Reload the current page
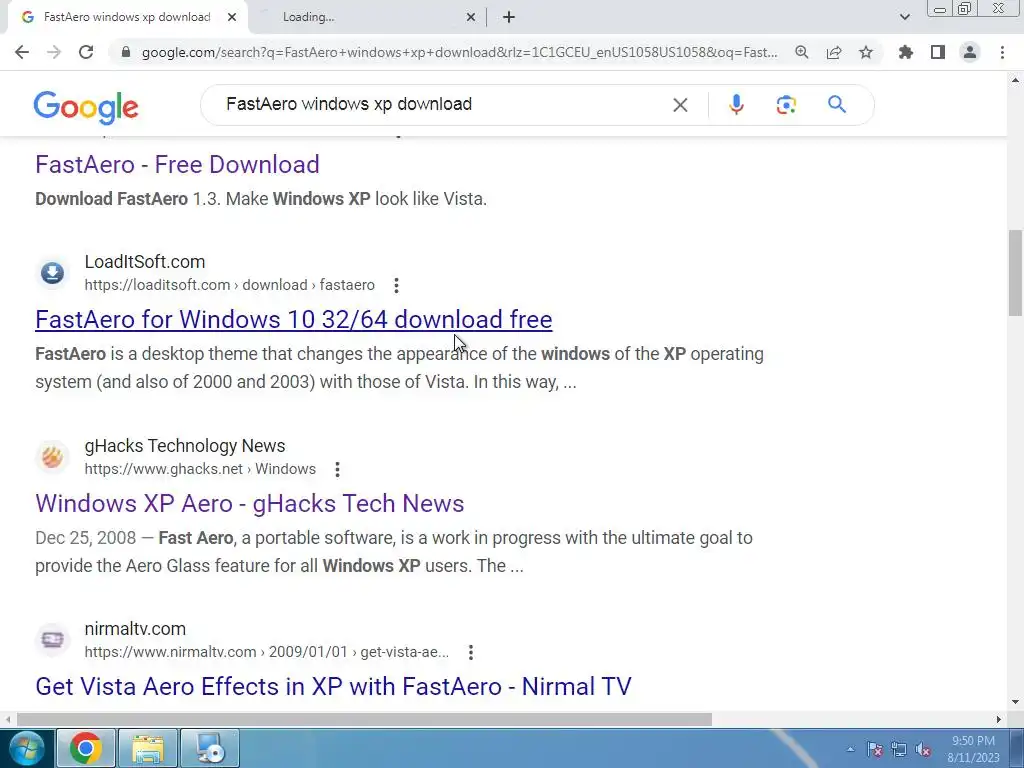This screenshot has width=1024, height=768. (x=86, y=52)
